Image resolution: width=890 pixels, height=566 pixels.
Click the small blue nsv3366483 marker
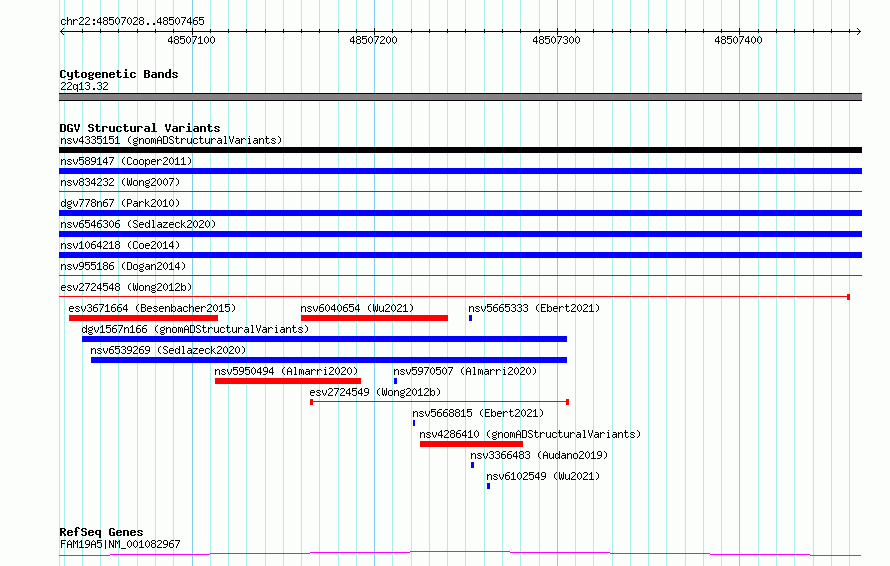click(472, 465)
